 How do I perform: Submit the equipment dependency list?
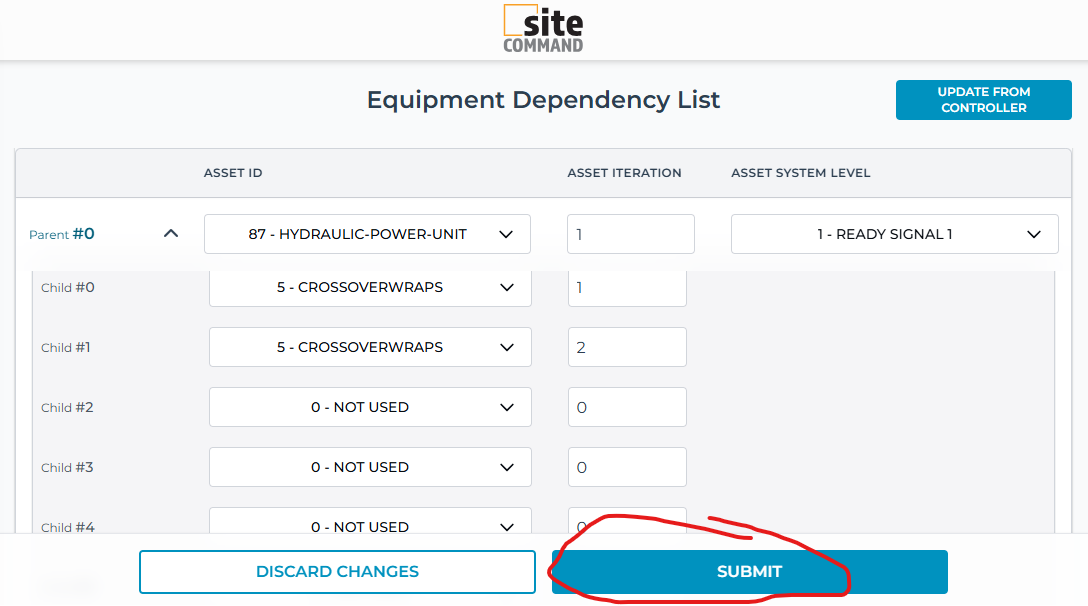749,572
